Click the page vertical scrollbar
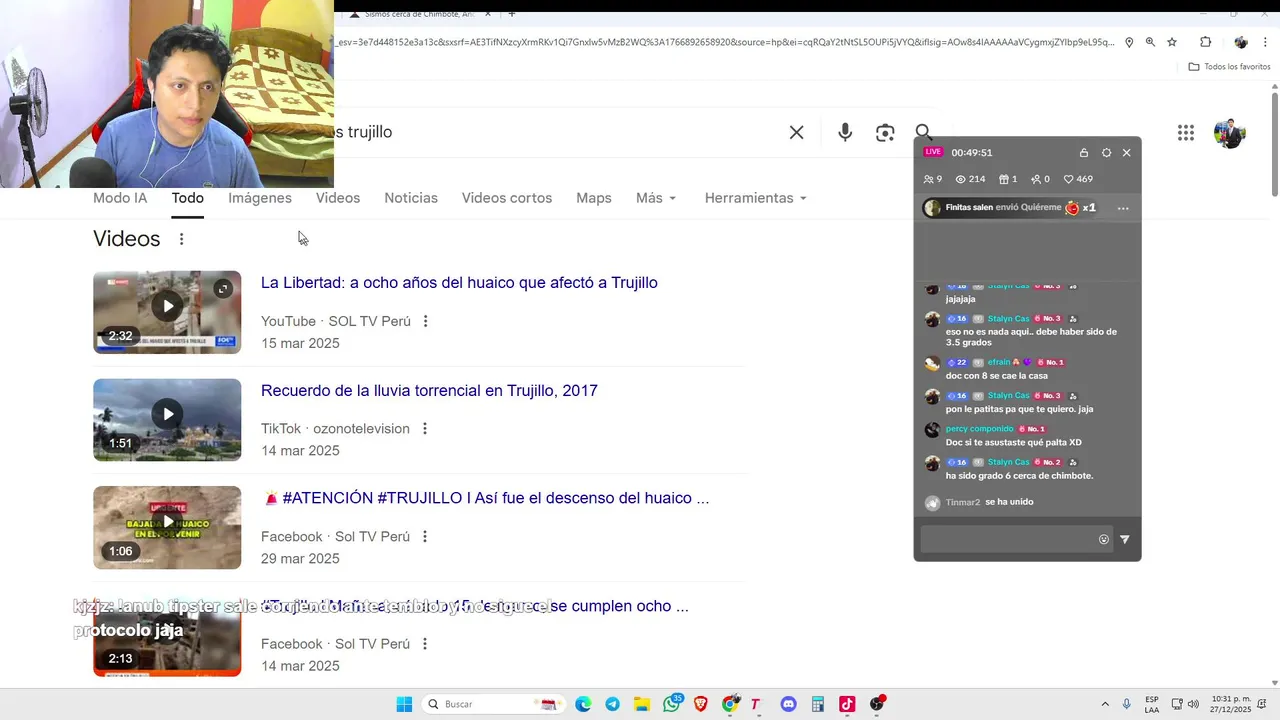 coord(1275,145)
